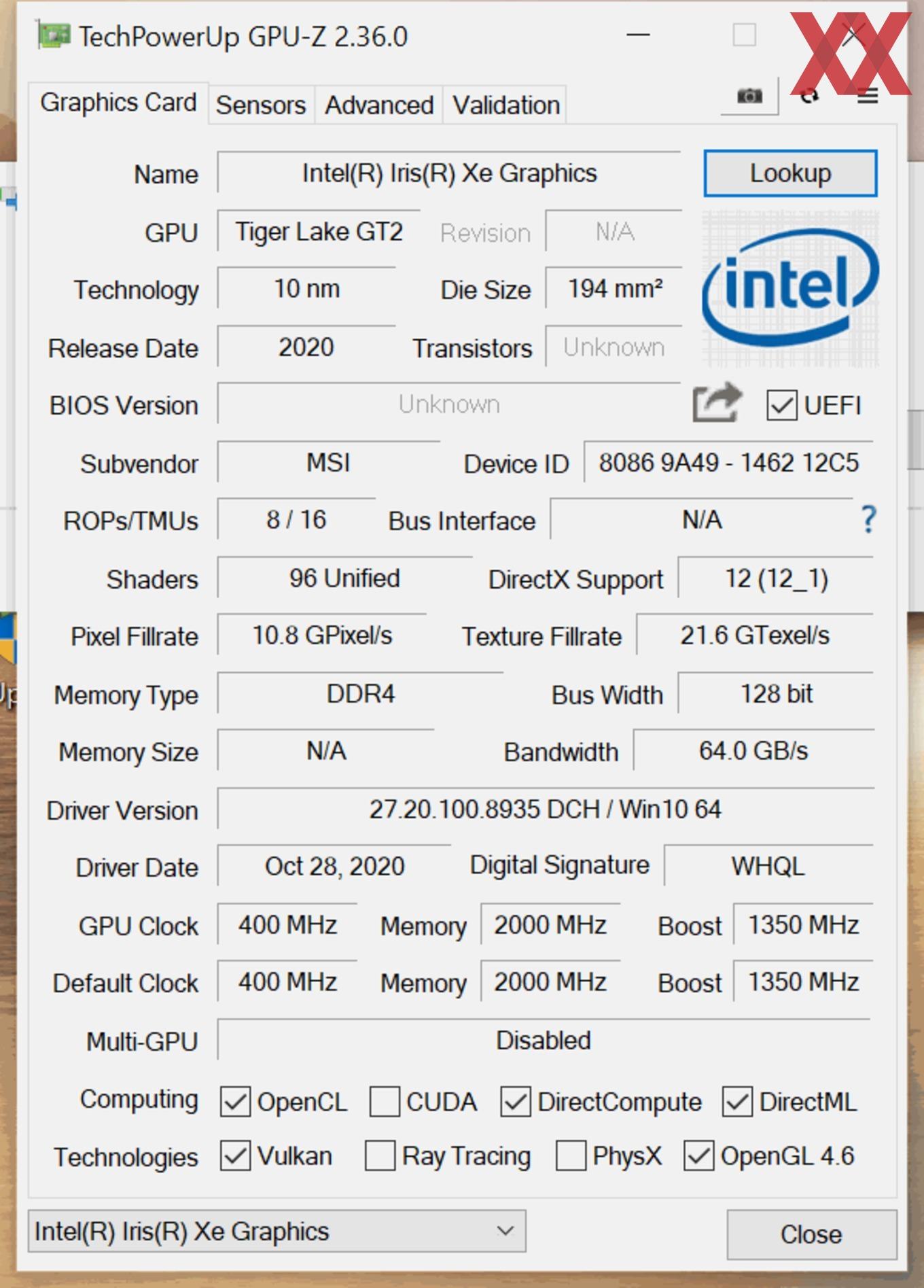The width and height of the screenshot is (924, 1288).
Task: Click the Transistors value Unknown
Action: tap(614, 347)
